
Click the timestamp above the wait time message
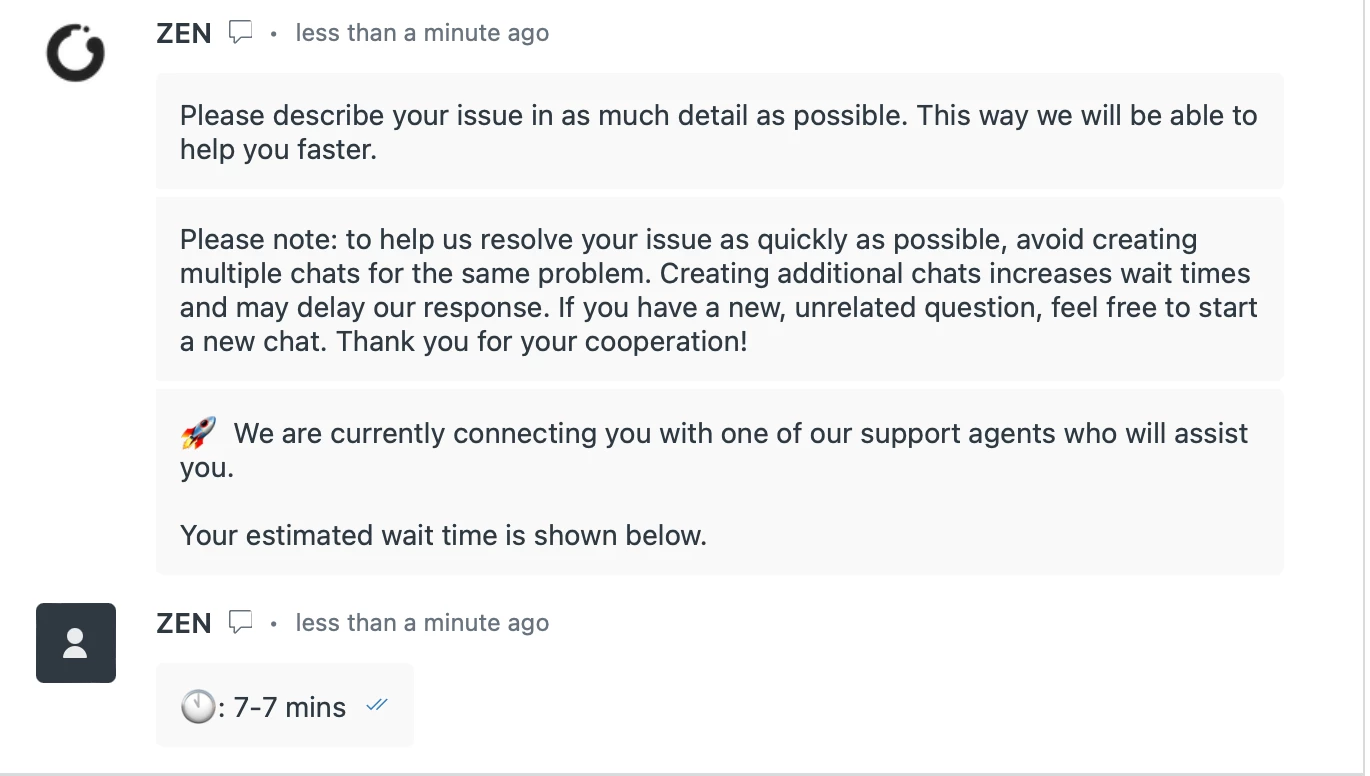click(422, 623)
